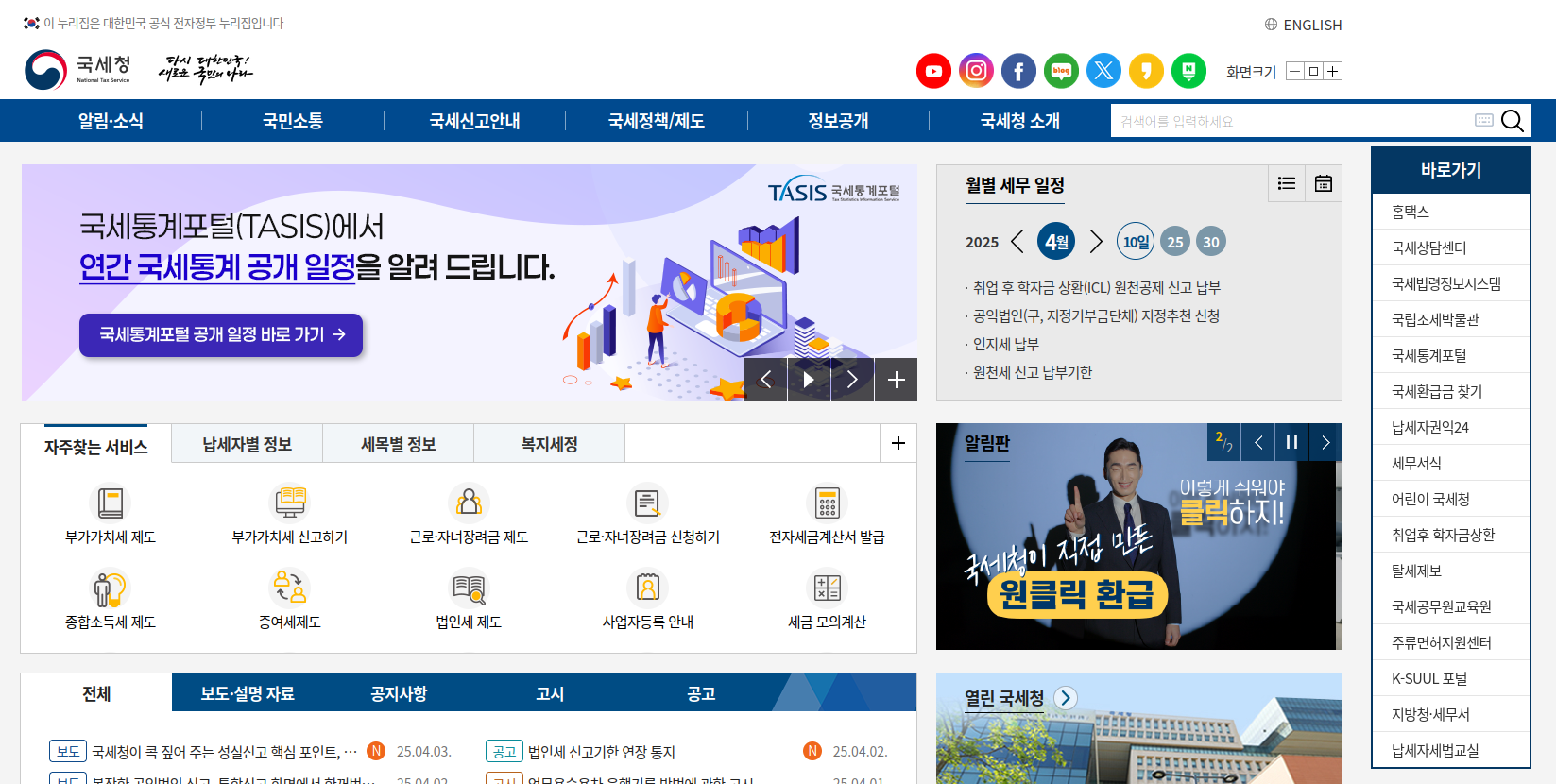Select 공지사항 news tab
The image size is (1556, 784).
click(399, 693)
